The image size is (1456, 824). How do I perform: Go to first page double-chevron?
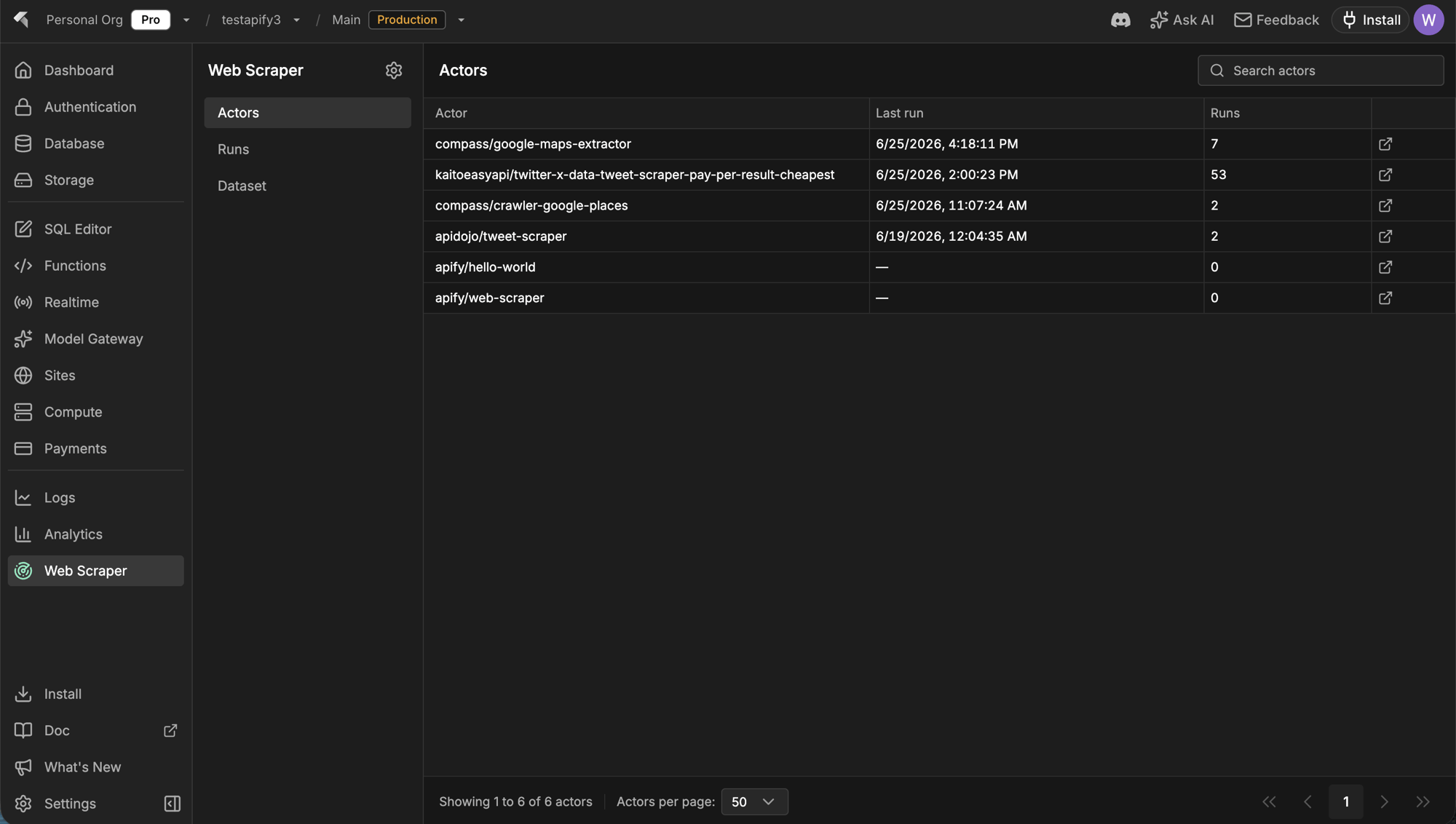(1269, 801)
